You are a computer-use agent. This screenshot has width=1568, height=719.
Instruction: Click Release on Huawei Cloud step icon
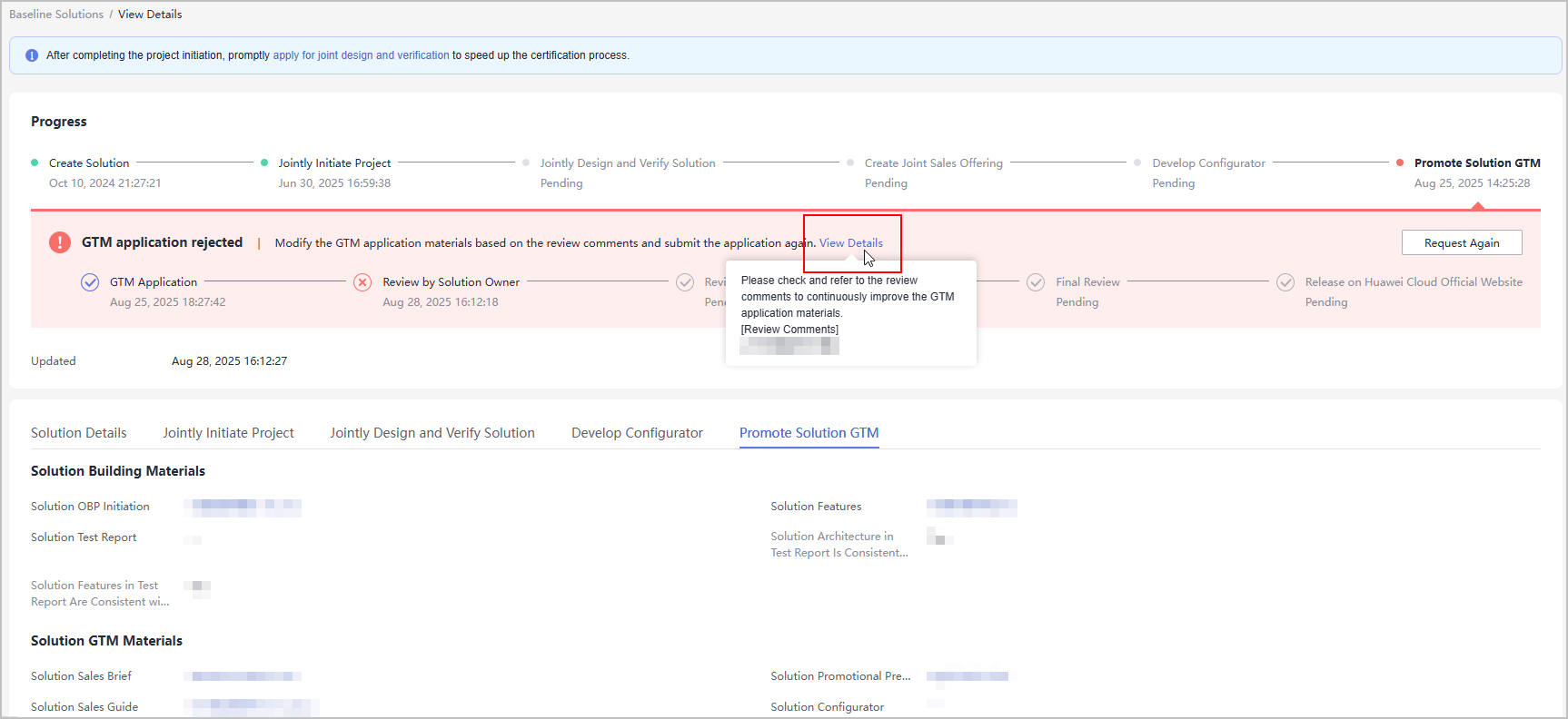pyautogui.click(x=1285, y=282)
